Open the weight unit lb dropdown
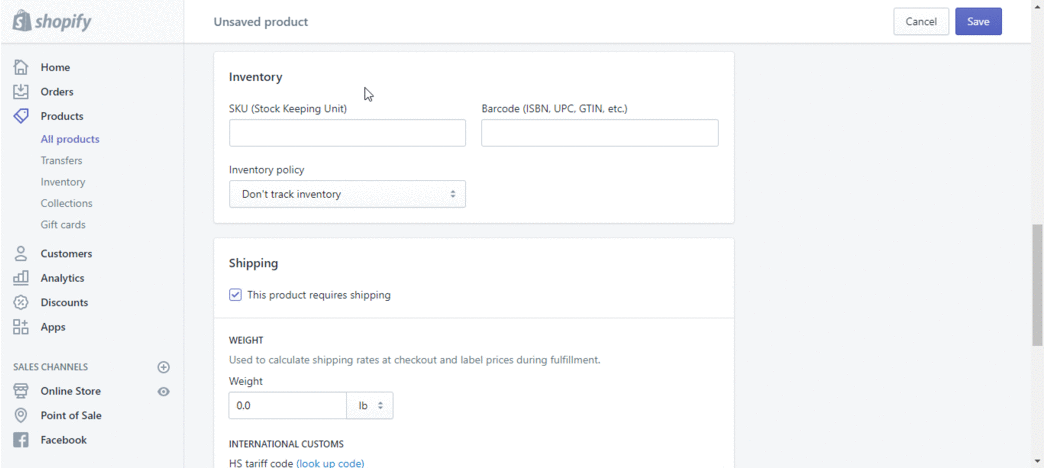The image size is (1045, 468). click(x=370, y=405)
